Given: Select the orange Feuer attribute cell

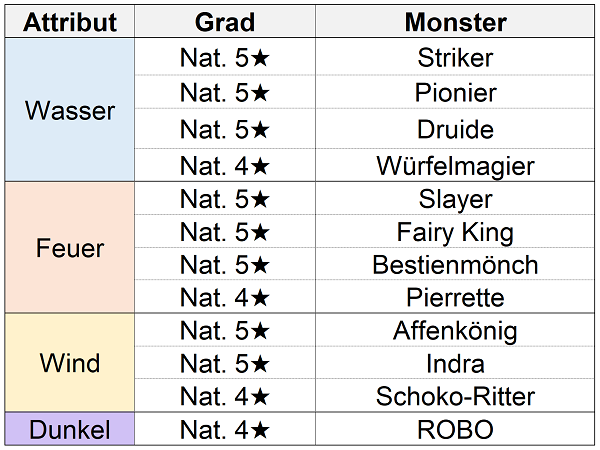Looking at the screenshot, I should [70, 247].
